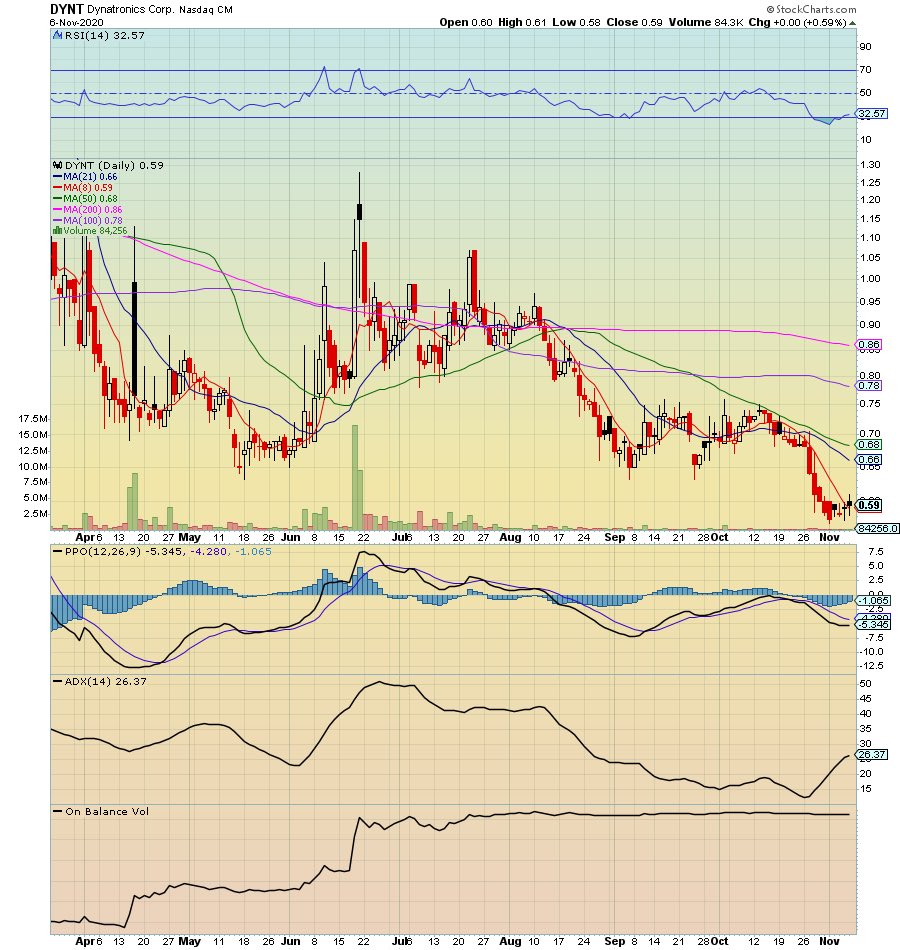Click the MA(100) 0.78 legend entry
900x950 pixels.
pos(92,221)
